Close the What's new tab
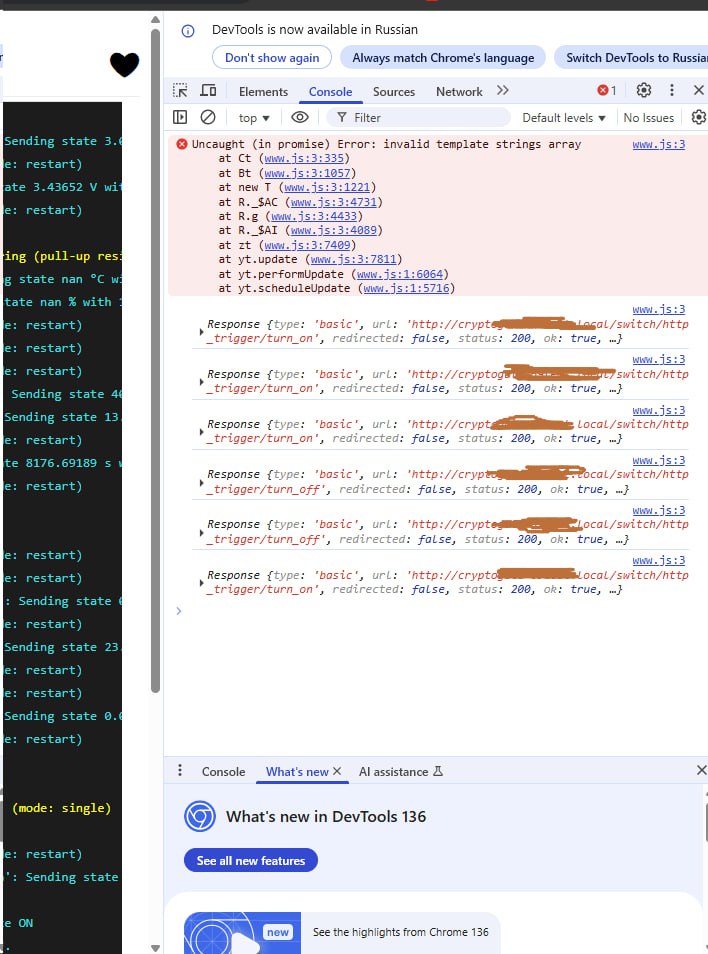This screenshot has width=708, height=954. tap(337, 771)
